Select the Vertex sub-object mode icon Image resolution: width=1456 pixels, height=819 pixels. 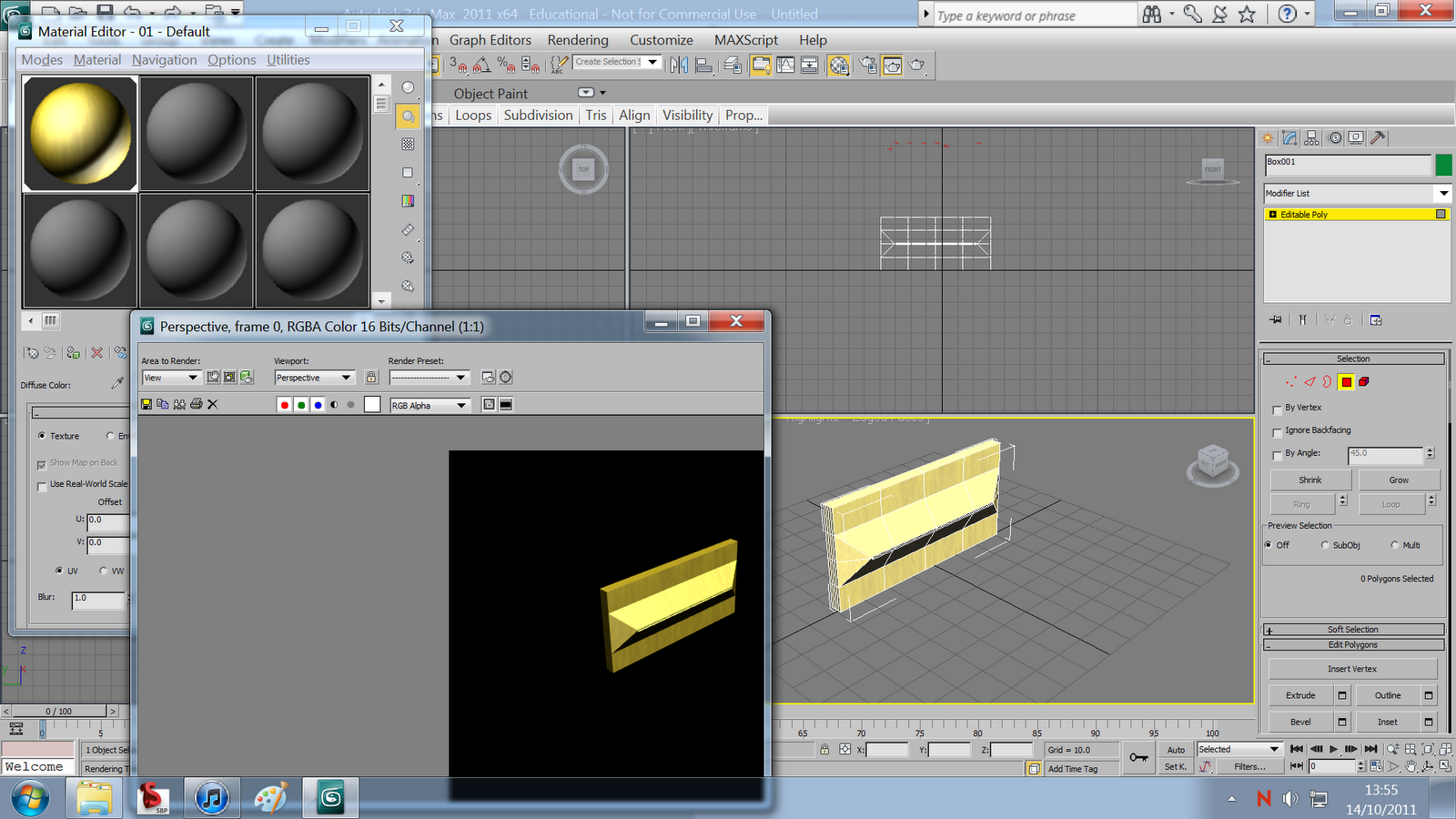point(1291,382)
